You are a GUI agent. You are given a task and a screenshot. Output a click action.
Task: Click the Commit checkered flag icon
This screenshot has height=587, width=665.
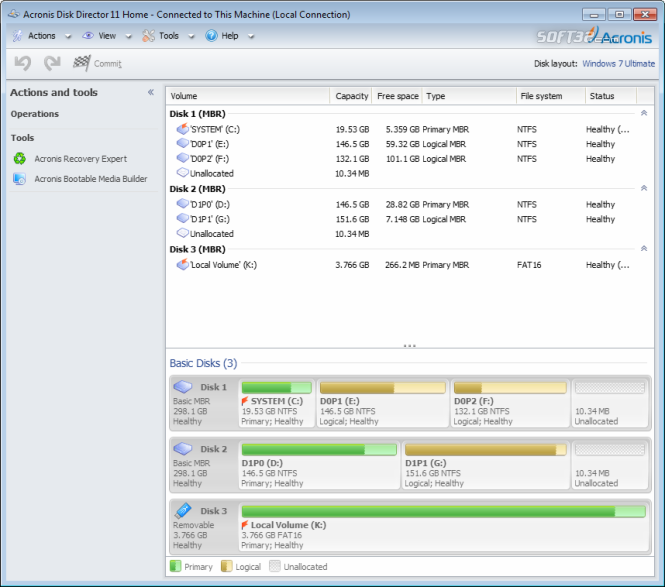tap(81, 63)
